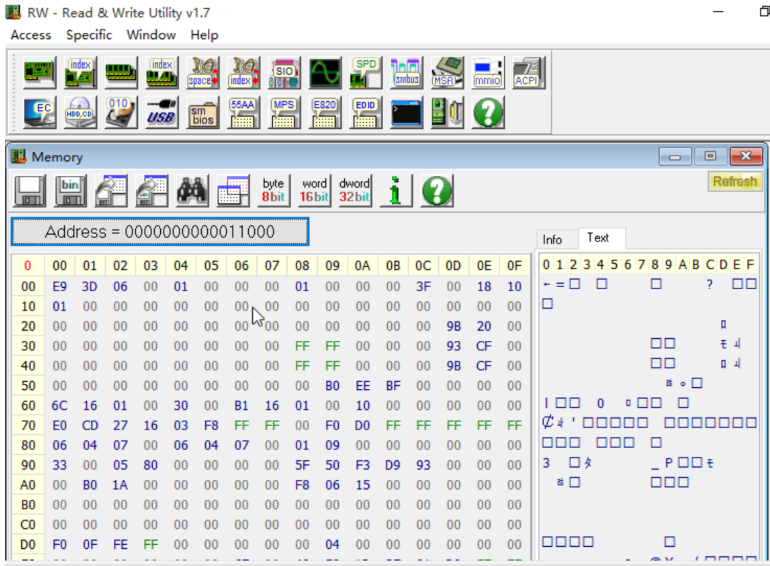Image resolution: width=770 pixels, height=566 pixels.
Task: Select hex cell E9 in row 00
Action: click(x=60, y=286)
